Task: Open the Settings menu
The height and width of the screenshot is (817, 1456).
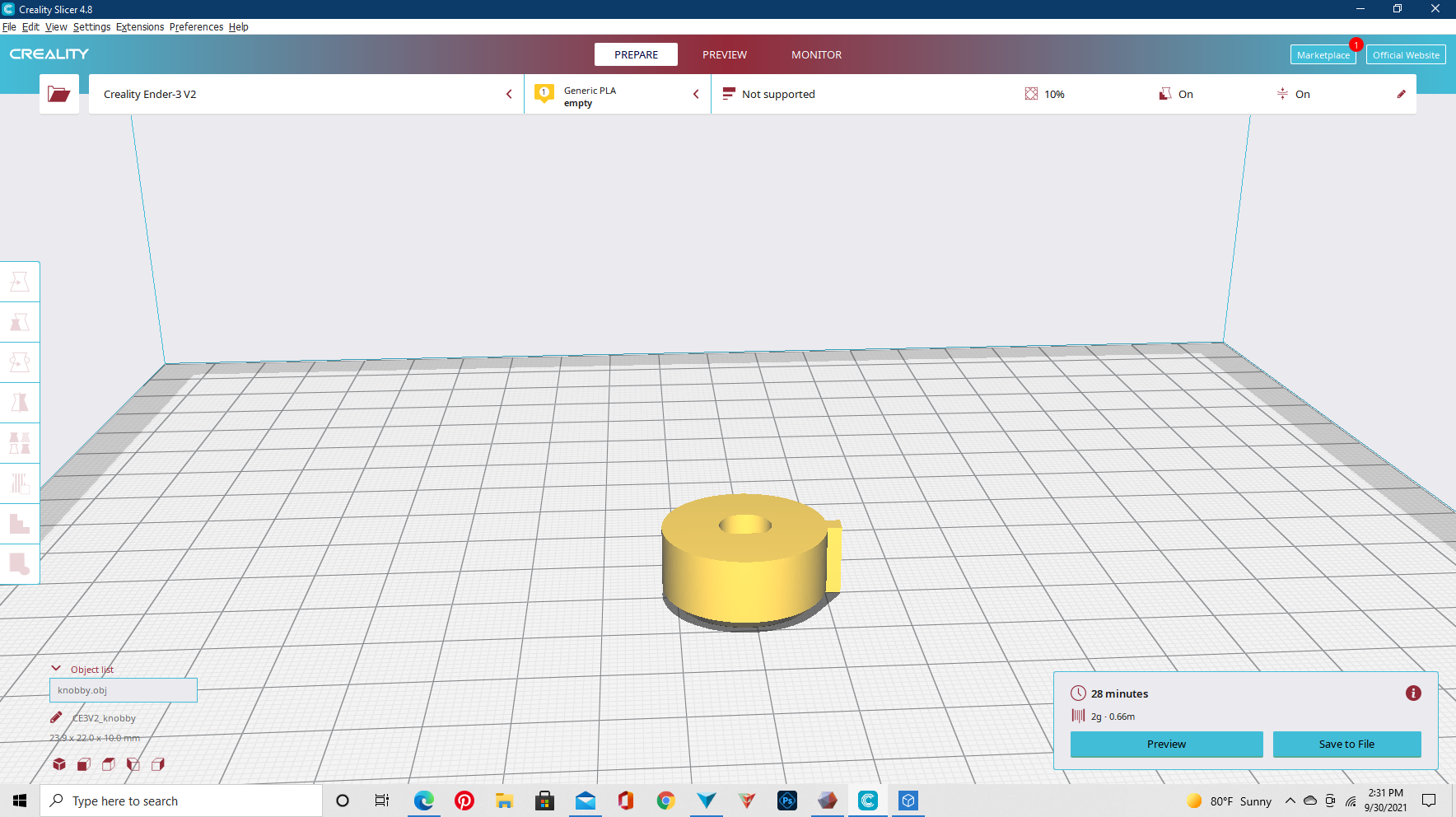Action: (x=91, y=26)
